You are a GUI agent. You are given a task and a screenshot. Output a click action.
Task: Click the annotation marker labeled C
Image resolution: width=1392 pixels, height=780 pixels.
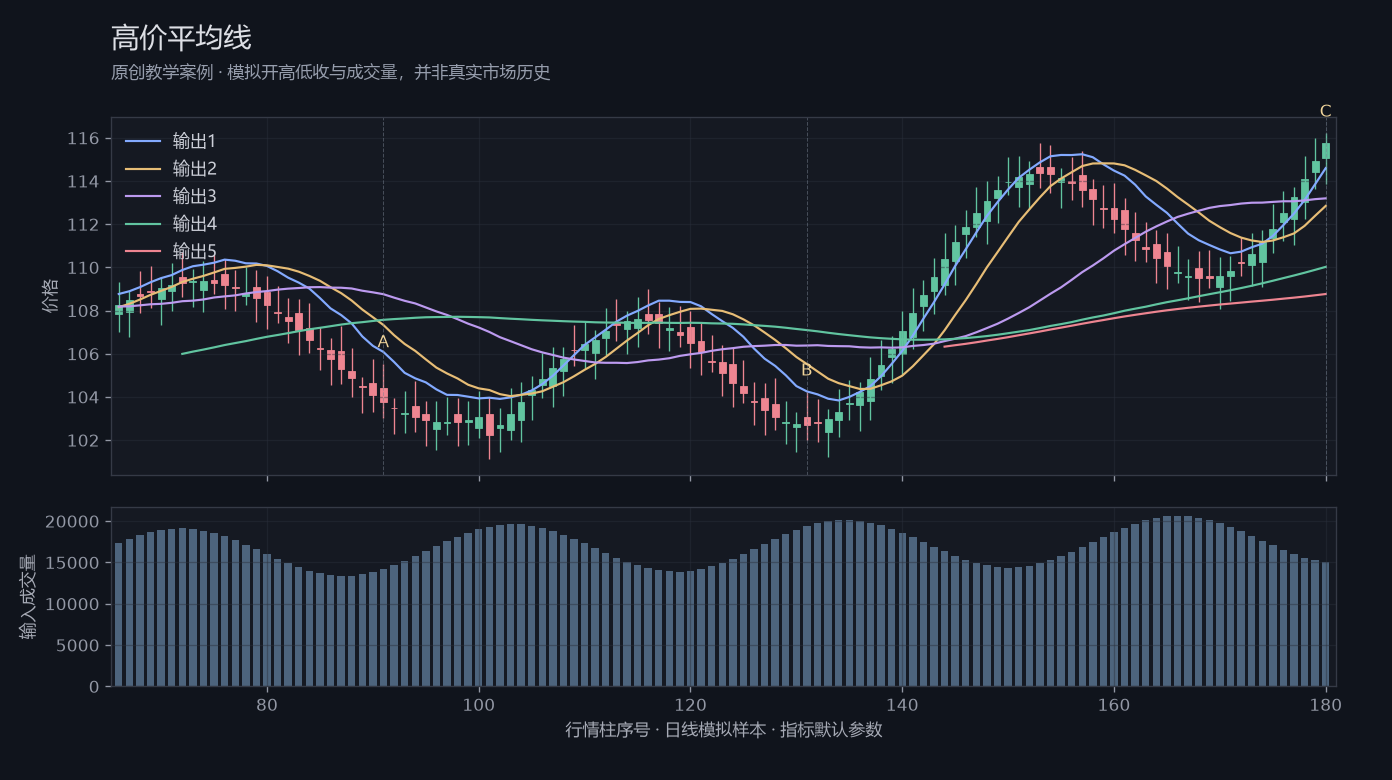(1326, 111)
